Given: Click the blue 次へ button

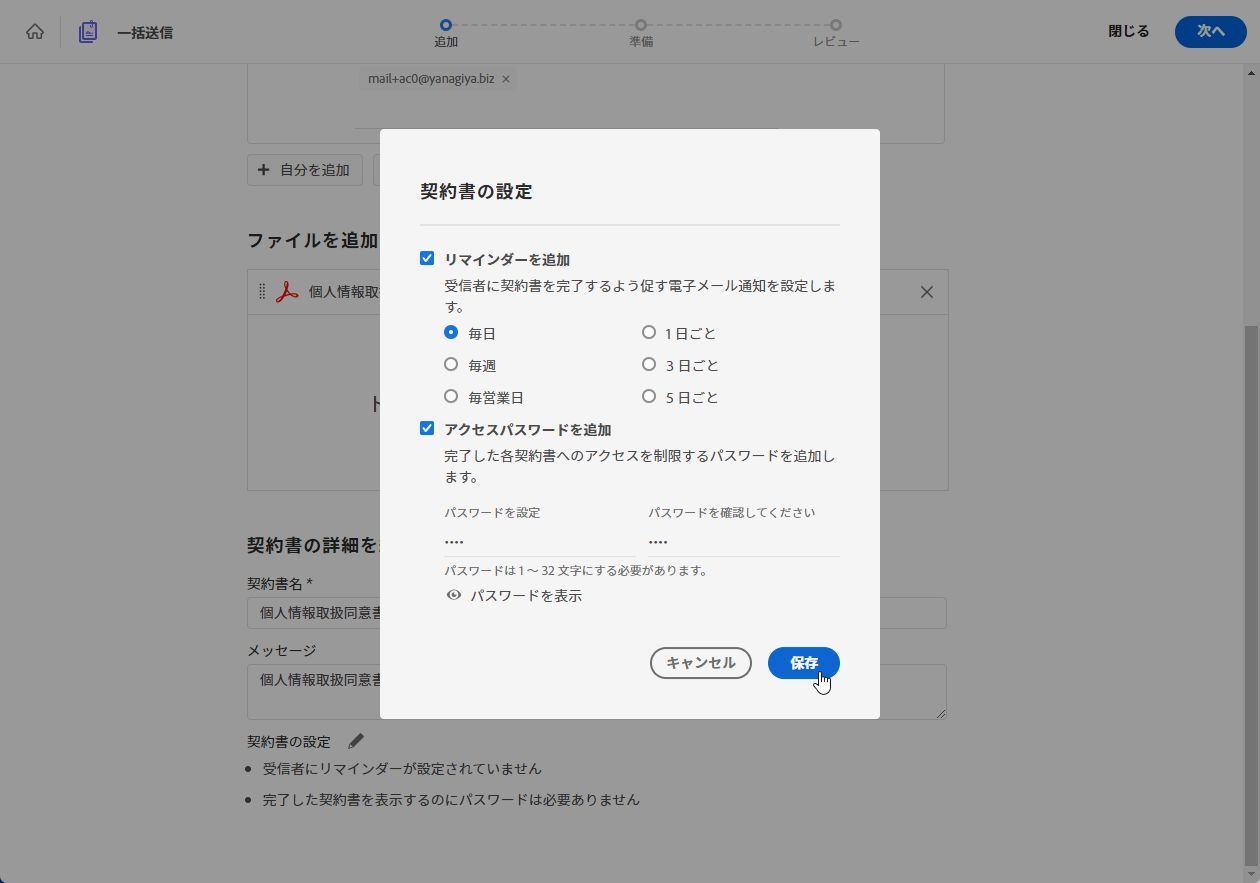Looking at the screenshot, I should point(1210,31).
